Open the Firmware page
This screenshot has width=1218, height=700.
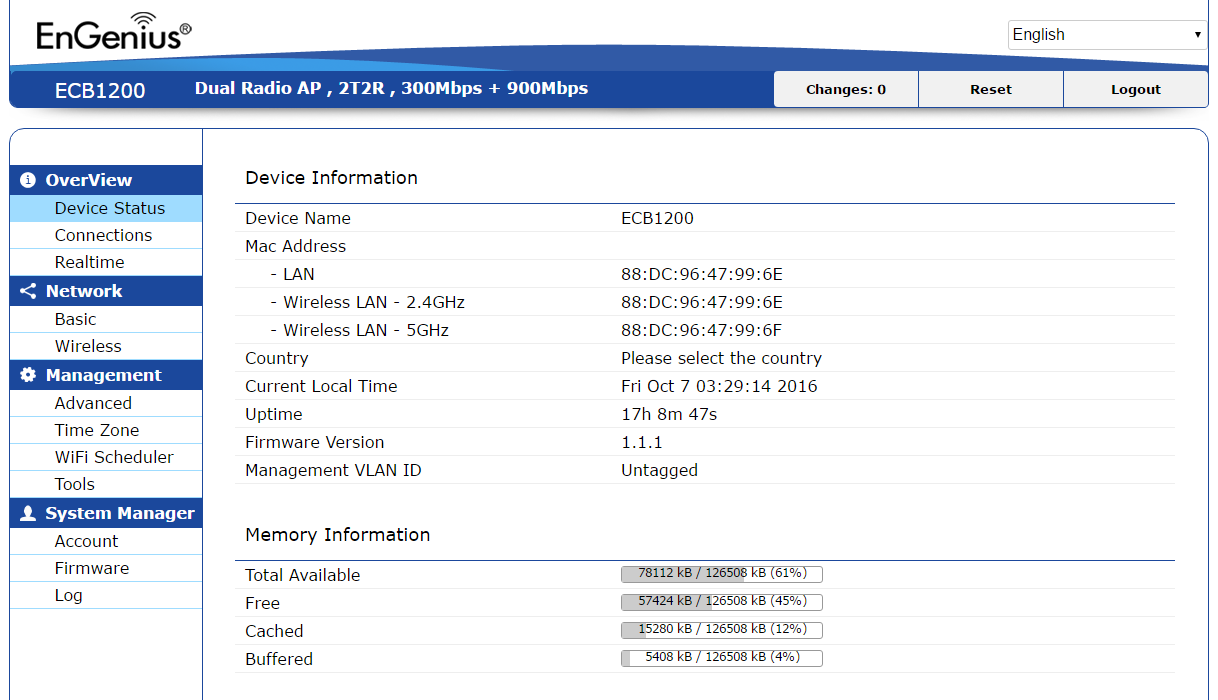point(106,568)
